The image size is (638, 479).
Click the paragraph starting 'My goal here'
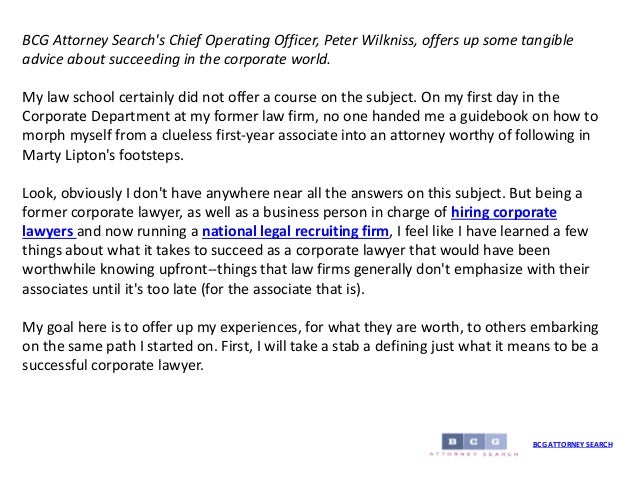tap(310, 346)
